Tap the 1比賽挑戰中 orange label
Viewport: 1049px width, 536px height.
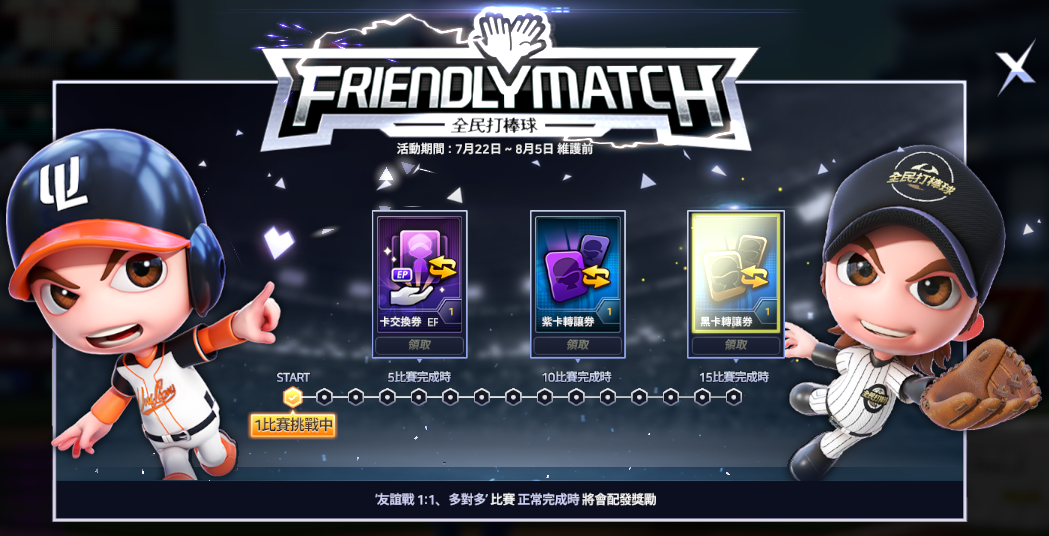click(x=293, y=425)
